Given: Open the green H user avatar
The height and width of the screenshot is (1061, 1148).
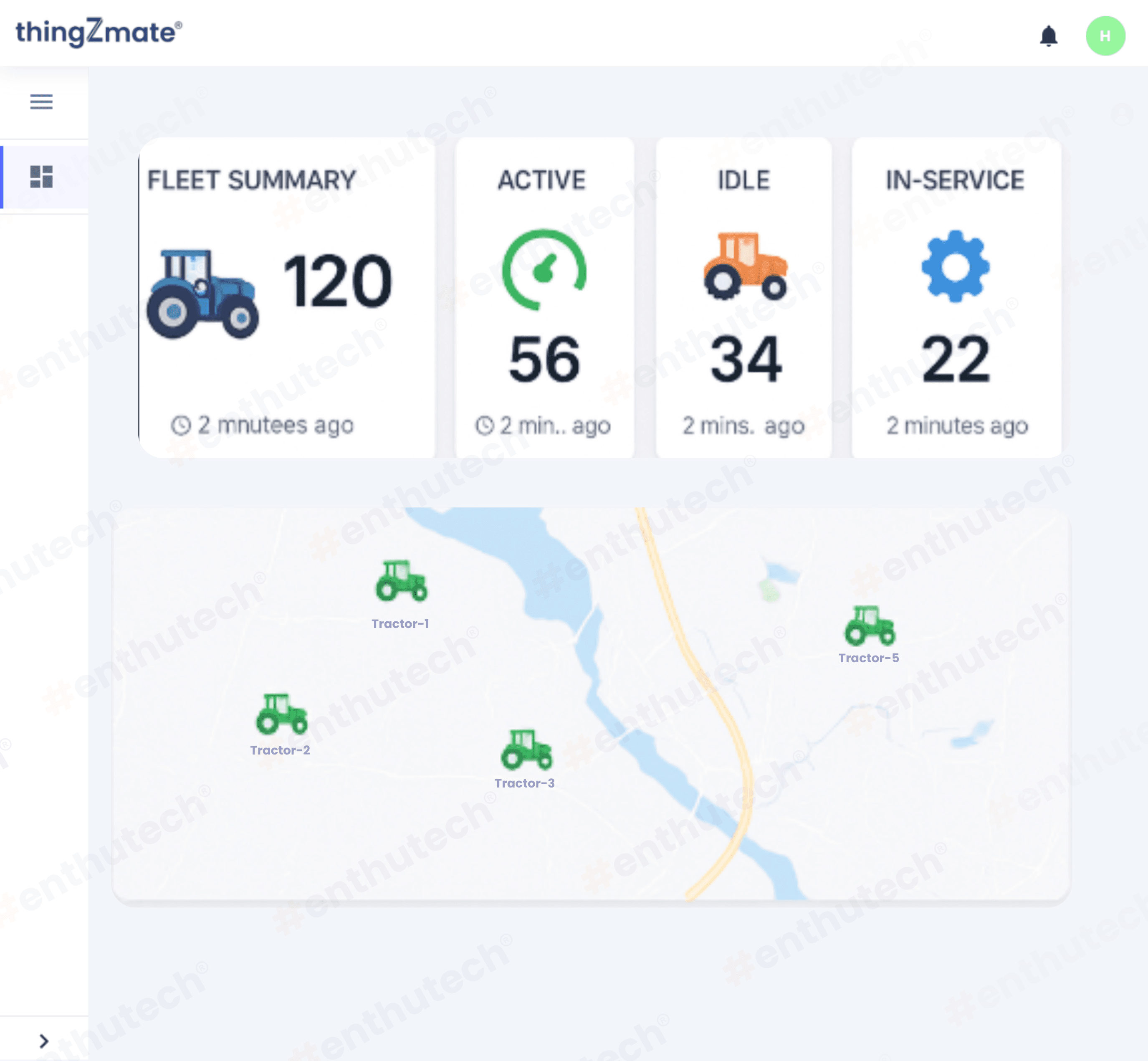Looking at the screenshot, I should point(1105,36).
